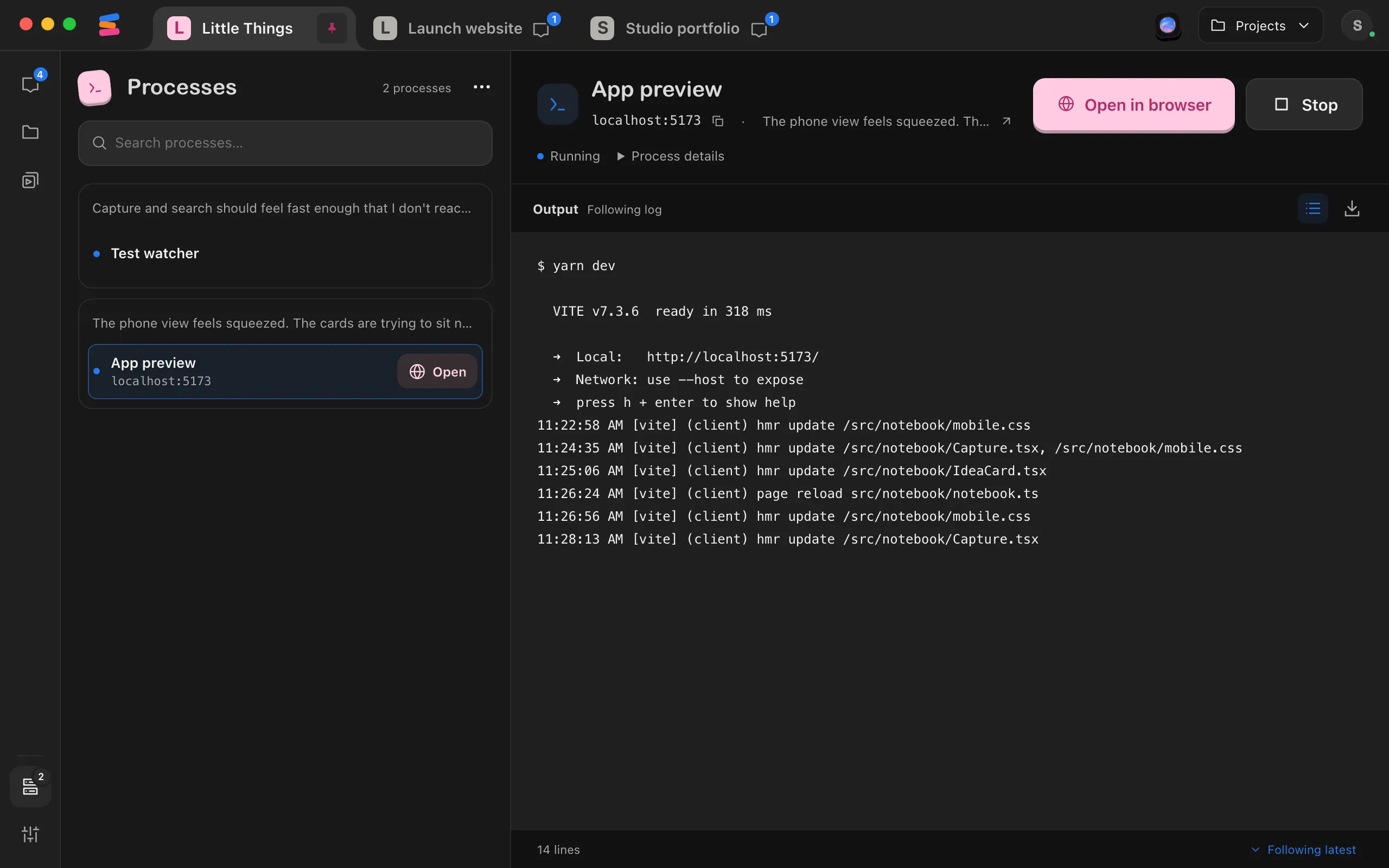Click the 'Capture and search should feel fast' text
Viewport: 1389px width, 868px height.
click(x=282, y=208)
